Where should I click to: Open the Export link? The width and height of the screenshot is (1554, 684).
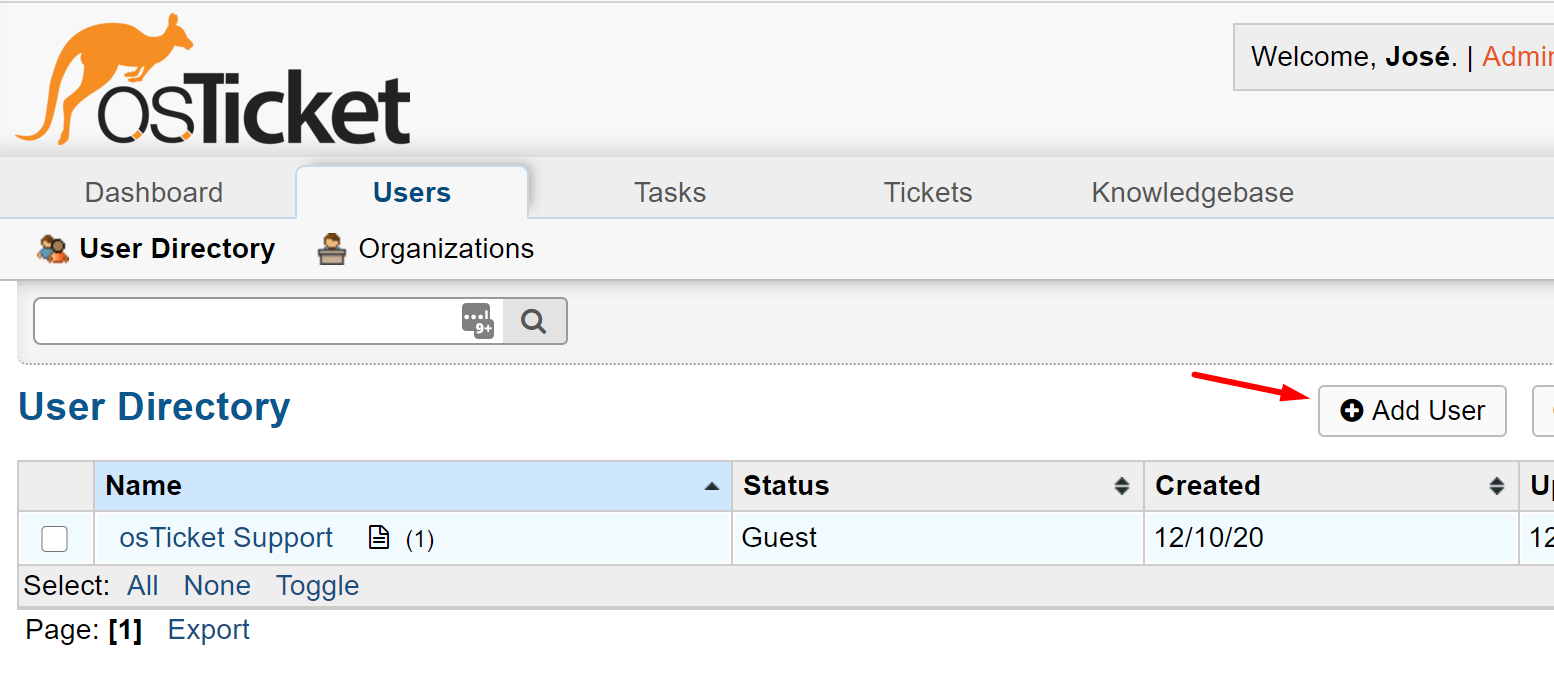(x=208, y=629)
